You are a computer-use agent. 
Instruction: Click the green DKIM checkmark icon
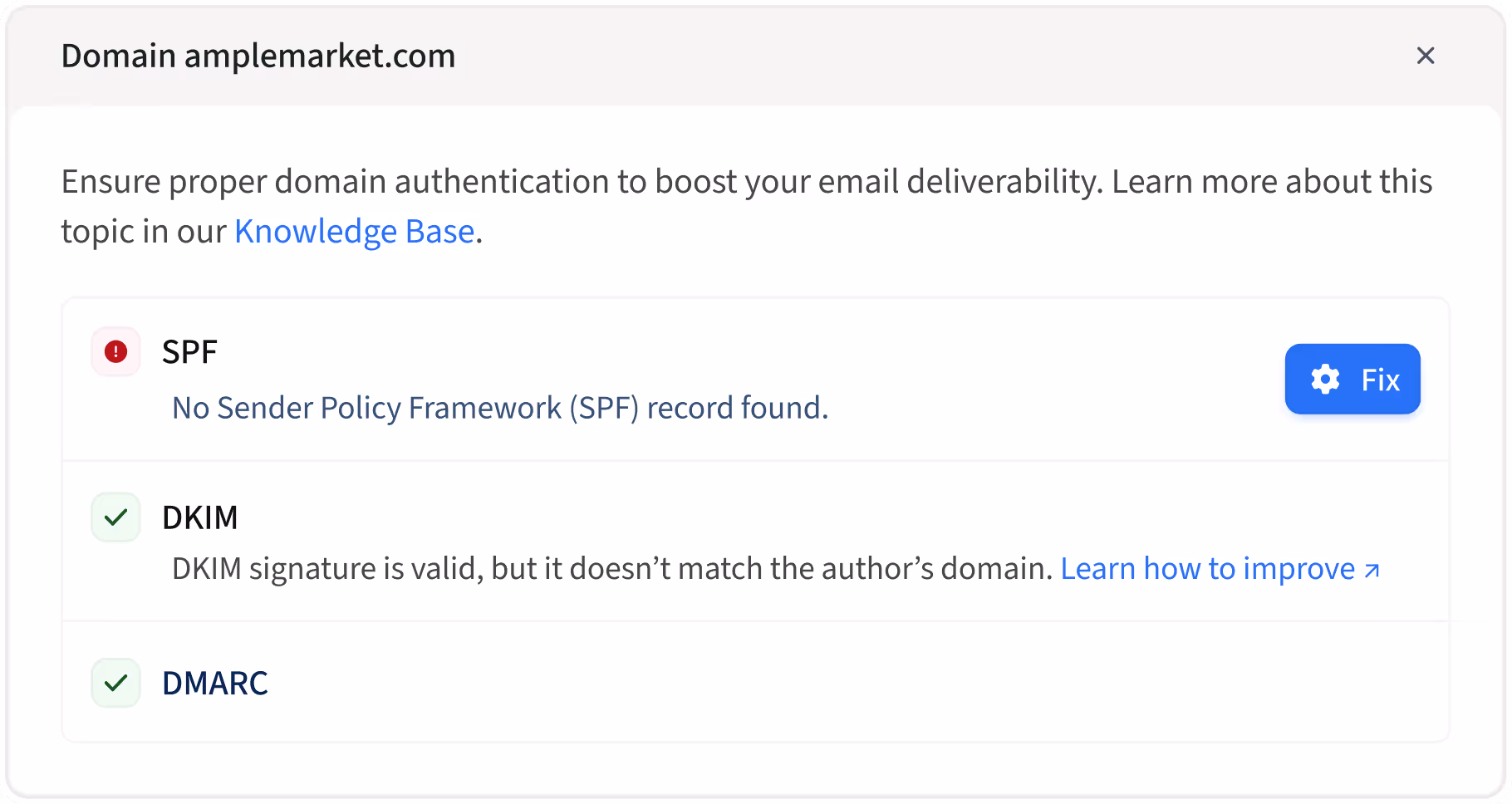[x=116, y=517]
